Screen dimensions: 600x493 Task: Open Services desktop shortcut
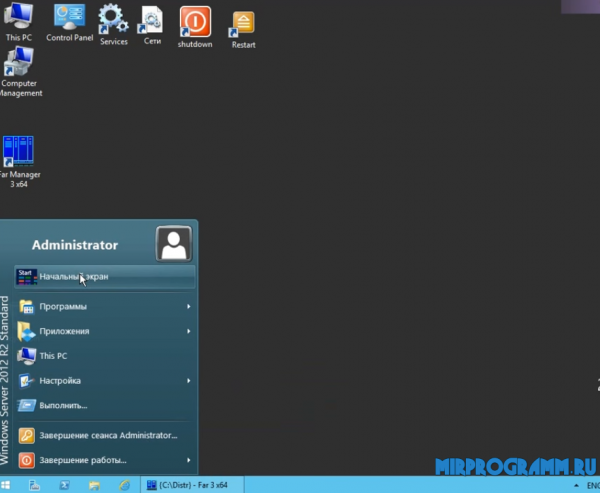tap(114, 24)
